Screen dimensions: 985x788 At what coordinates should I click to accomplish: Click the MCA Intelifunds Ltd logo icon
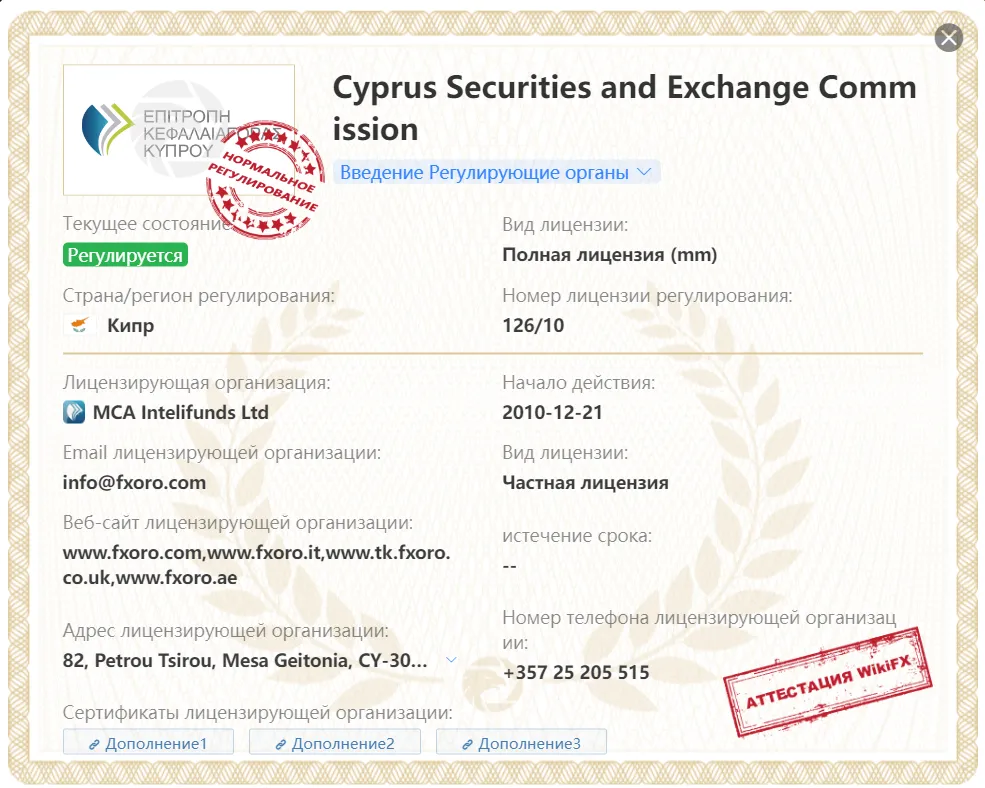74,412
